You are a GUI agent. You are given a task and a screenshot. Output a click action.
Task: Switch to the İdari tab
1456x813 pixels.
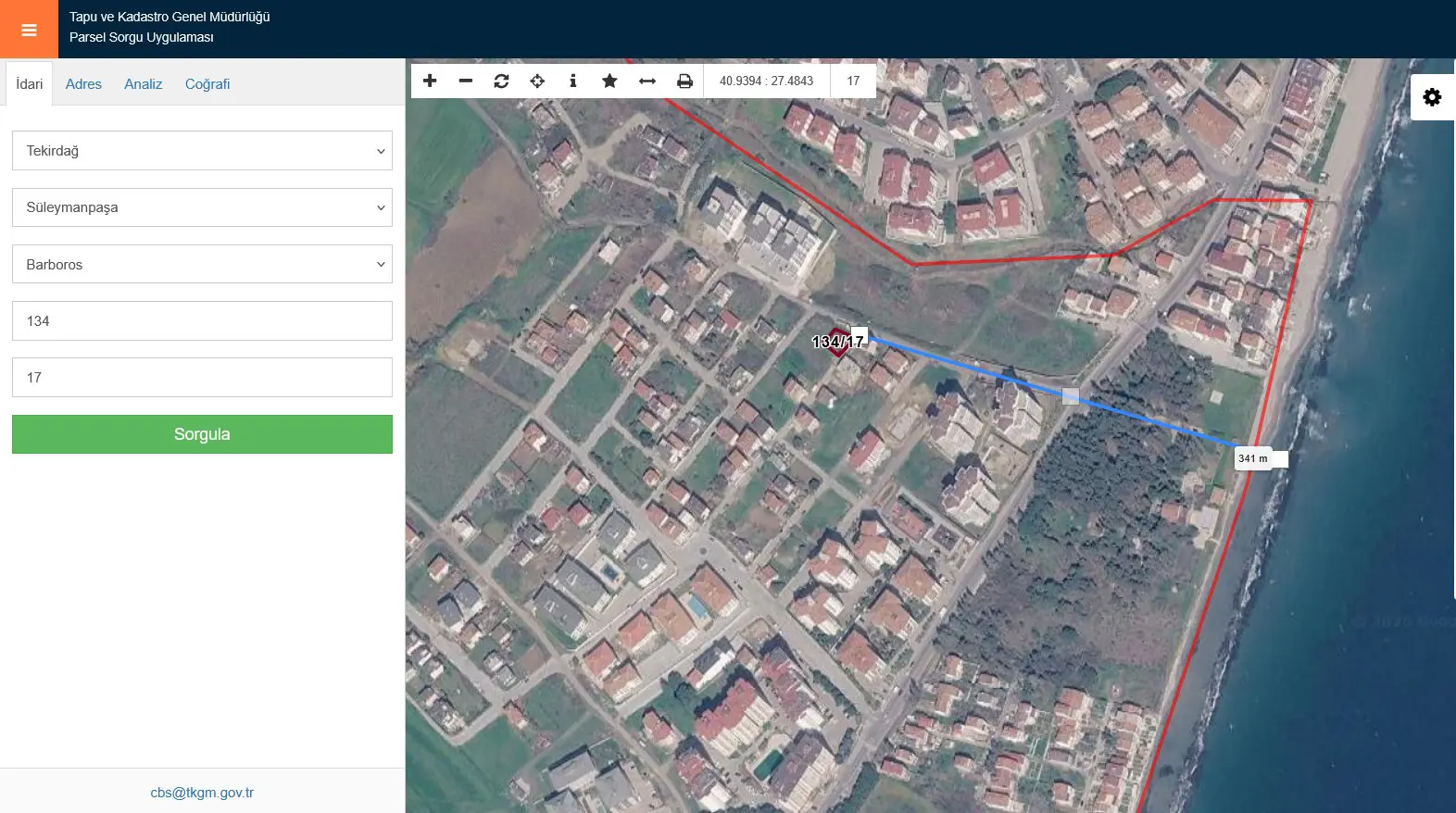(x=30, y=84)
